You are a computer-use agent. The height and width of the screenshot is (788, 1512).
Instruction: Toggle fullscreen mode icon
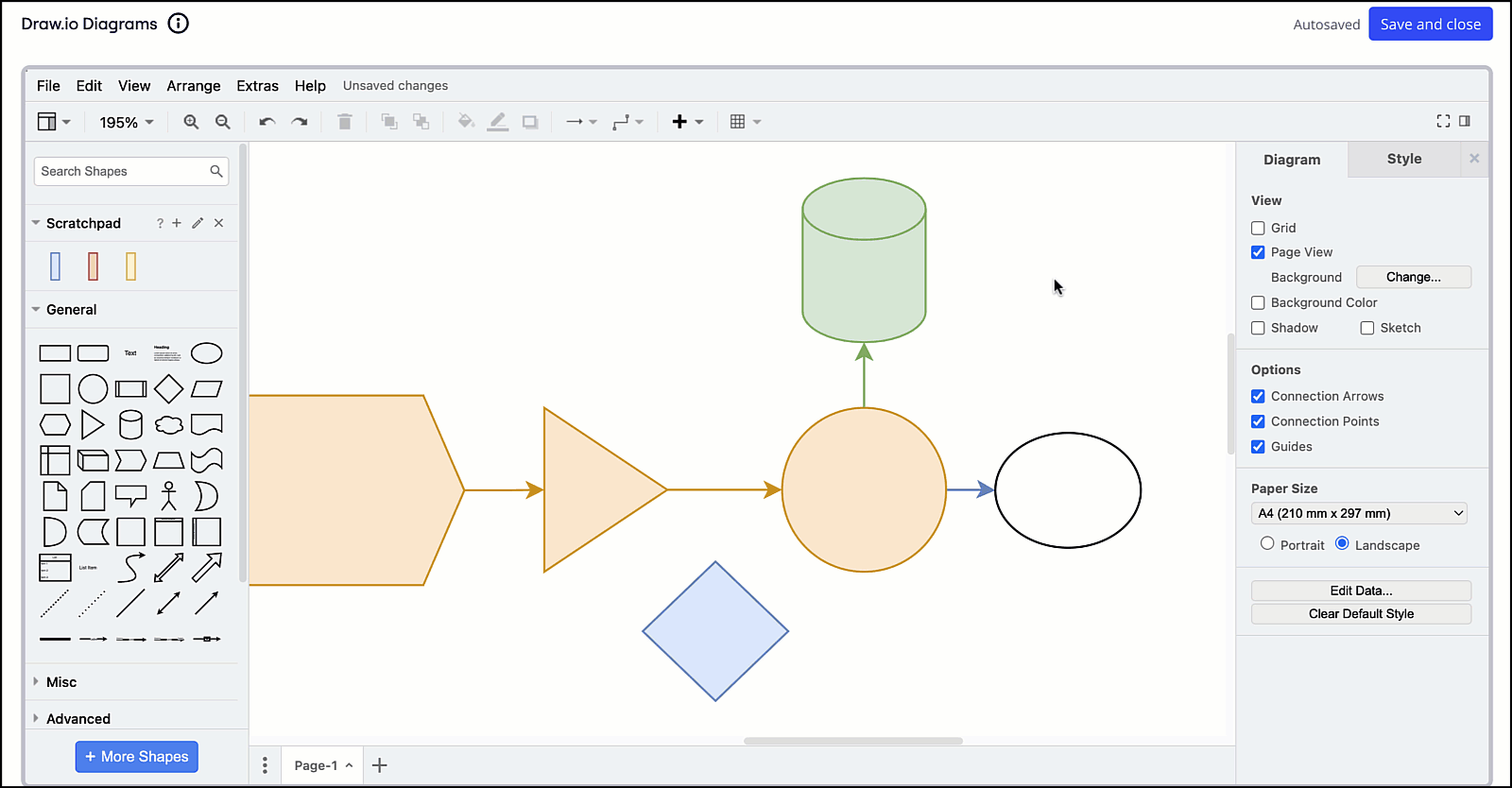[x=1443, y=121]
